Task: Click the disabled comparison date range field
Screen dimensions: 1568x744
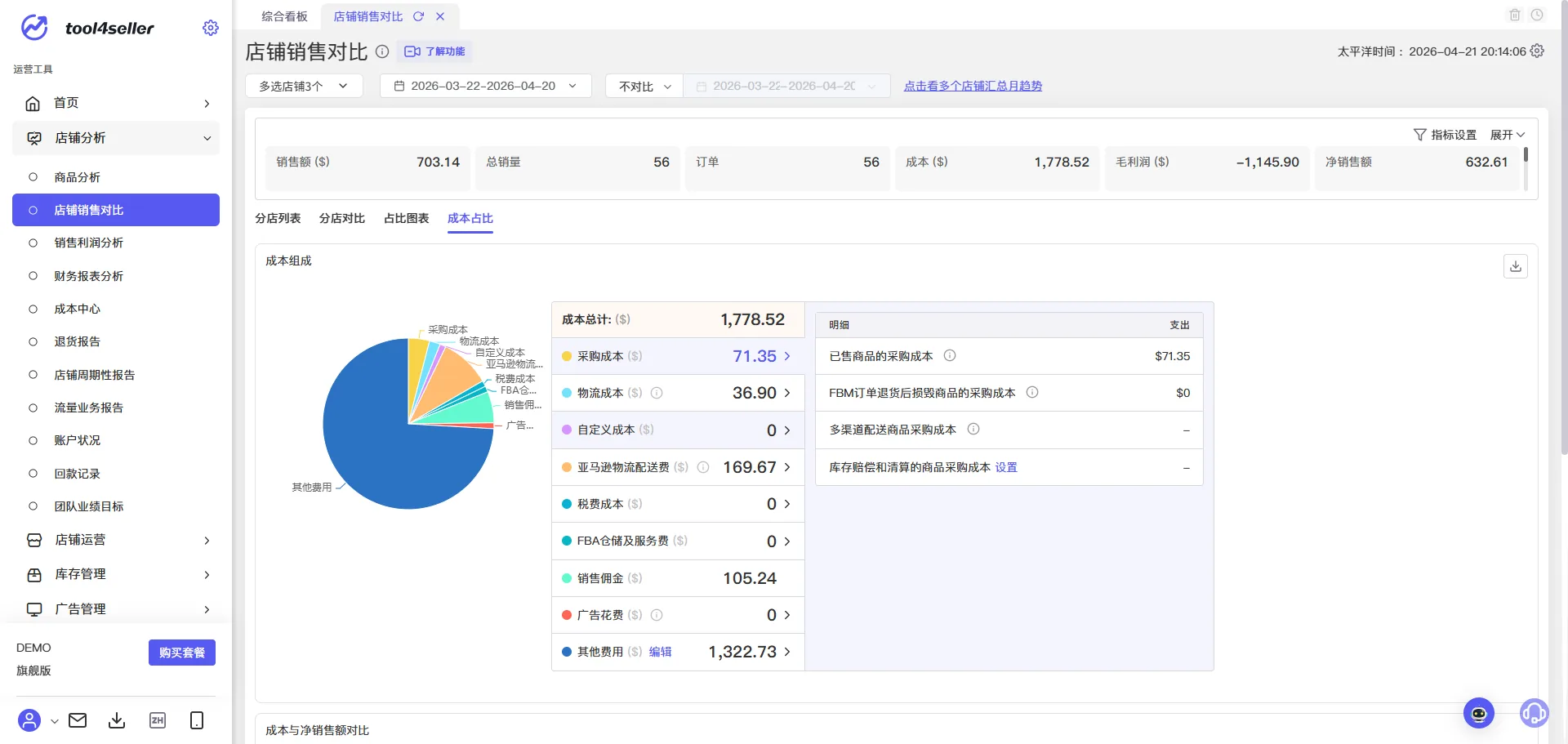Action: click(786, 86)
